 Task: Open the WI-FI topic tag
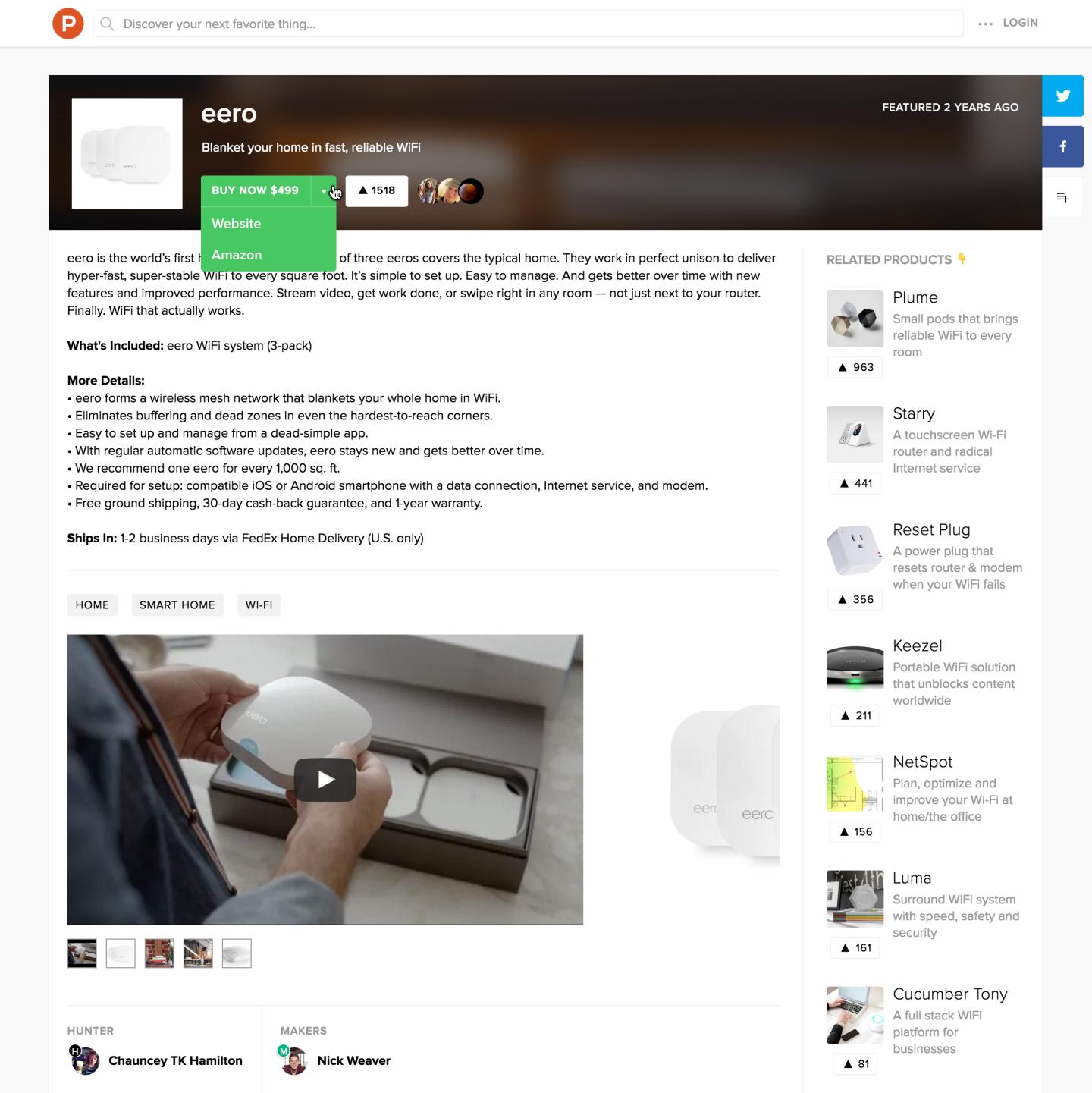point(259,605)
